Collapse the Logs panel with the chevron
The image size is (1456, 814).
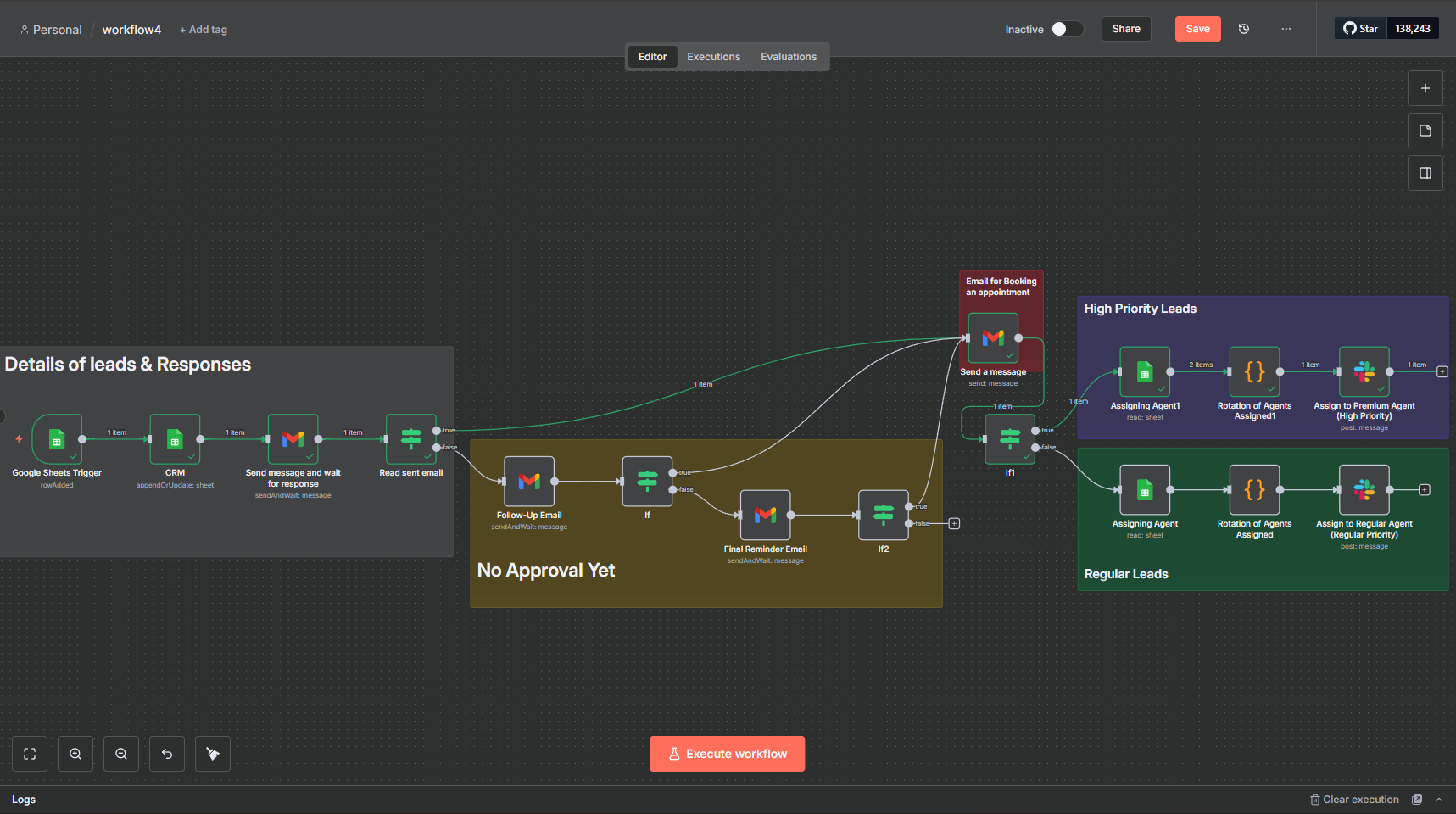pos(1439,799)
